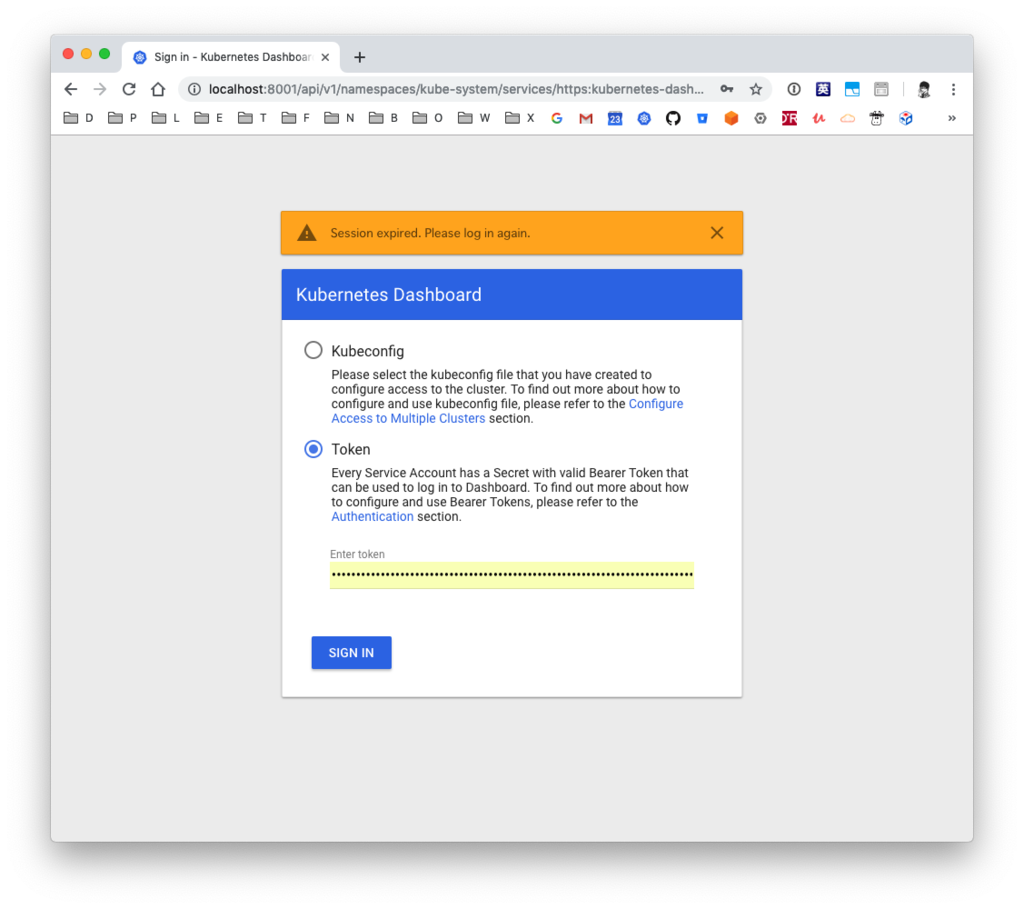Open a new browser tab
Viewport: 1024px width, 909px height.
pos(359,57)
